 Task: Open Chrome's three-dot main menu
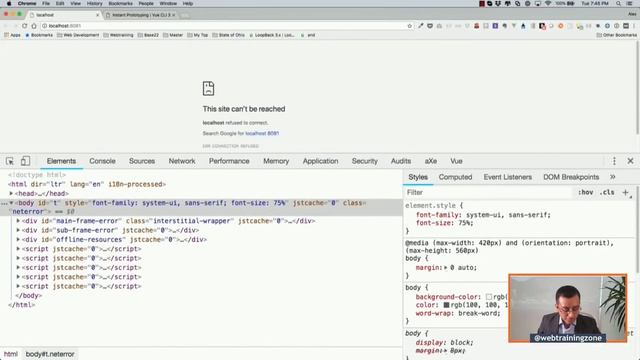[x=634, y=26]
